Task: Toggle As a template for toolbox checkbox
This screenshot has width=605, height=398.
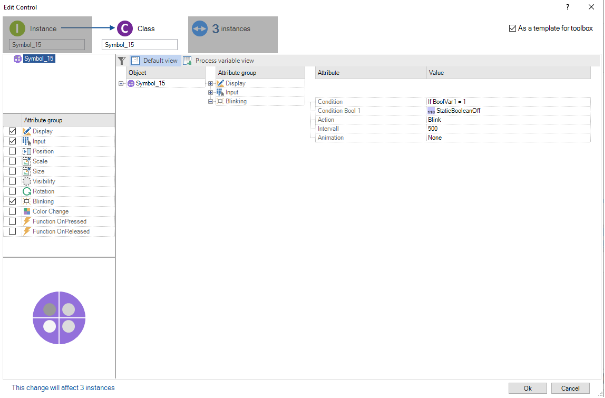Action: click(x=512, y=29)
